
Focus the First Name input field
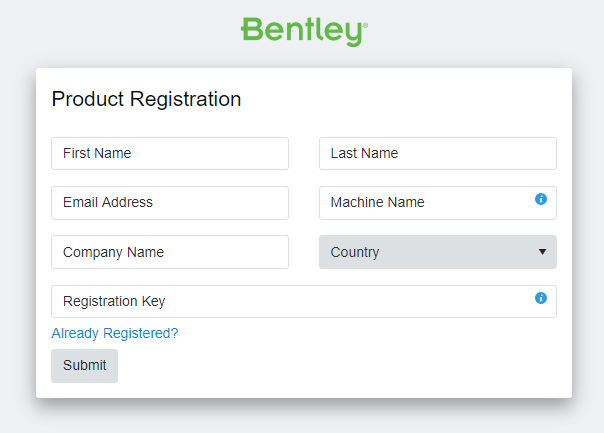point(169,153)
